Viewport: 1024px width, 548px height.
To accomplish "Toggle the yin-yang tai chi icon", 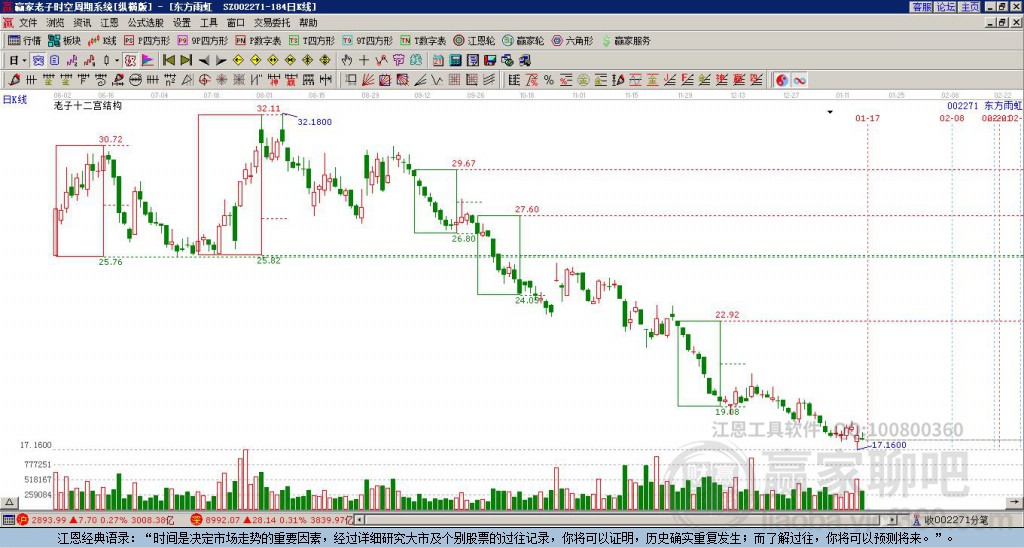I will pyautogui.click(x=782, y=80).
